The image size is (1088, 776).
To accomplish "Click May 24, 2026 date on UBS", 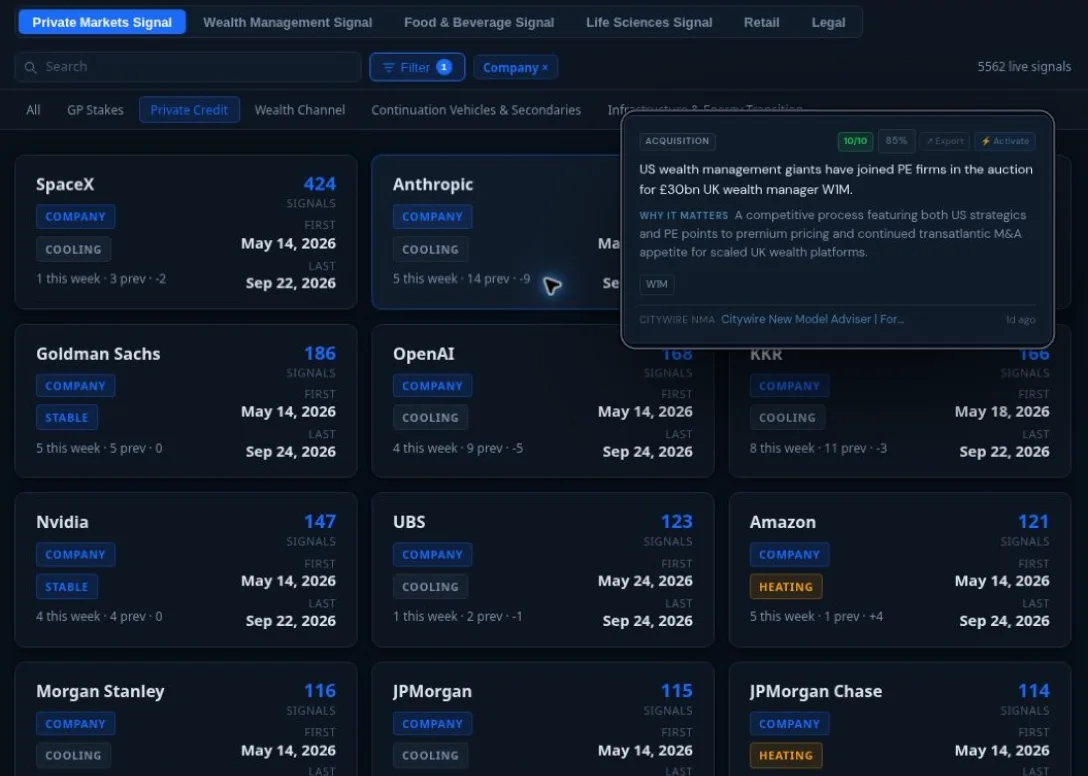I will click(645, 581).
